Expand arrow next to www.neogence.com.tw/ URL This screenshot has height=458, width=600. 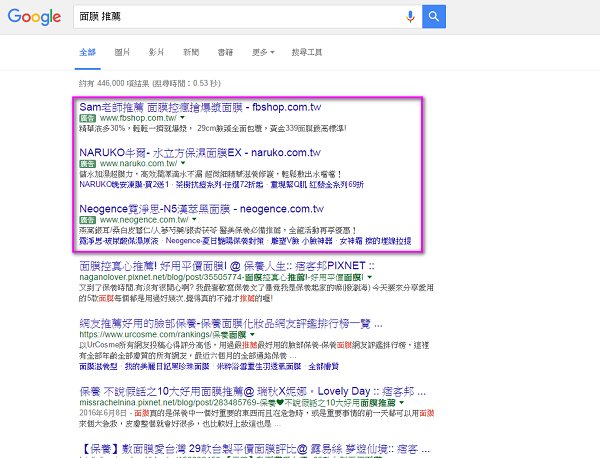194,220
